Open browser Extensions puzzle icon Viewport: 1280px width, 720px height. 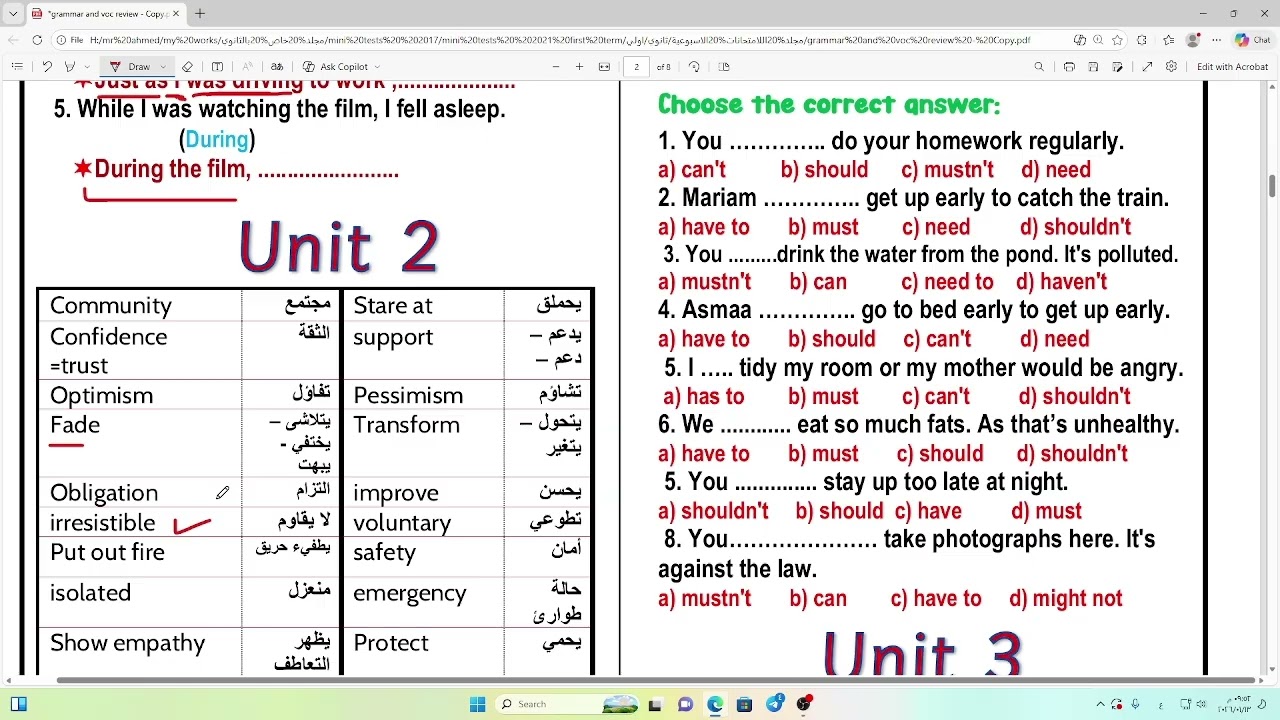[1142, 40]
